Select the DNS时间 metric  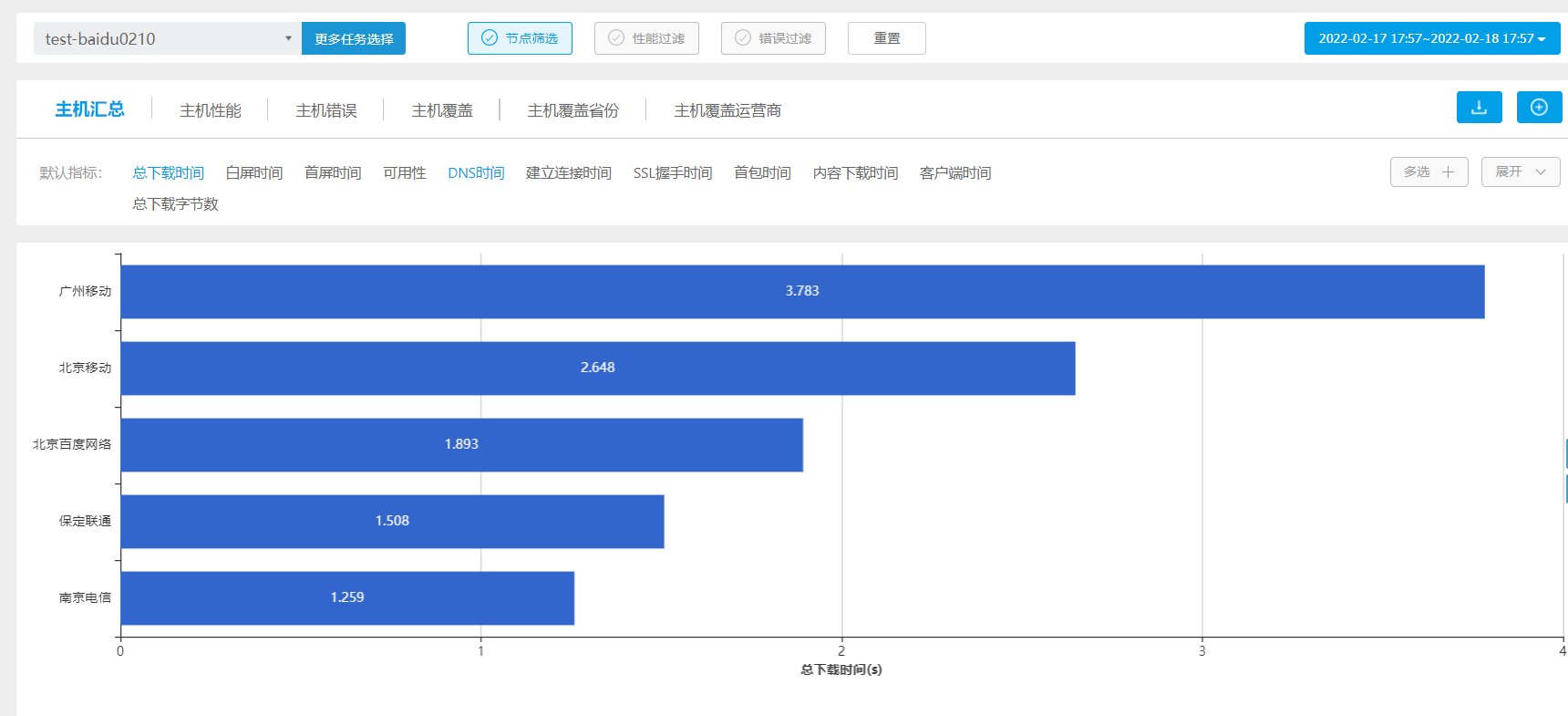click(x=476, y=173)
